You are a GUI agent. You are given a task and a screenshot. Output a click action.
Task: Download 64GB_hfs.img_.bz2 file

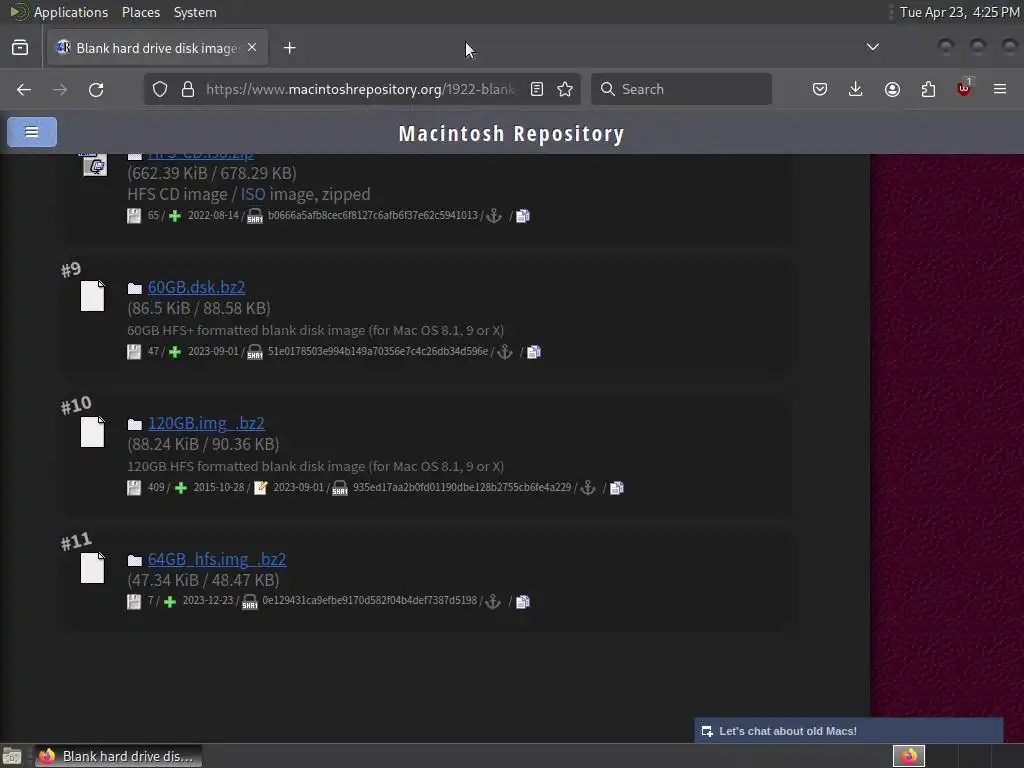[217, 559]
